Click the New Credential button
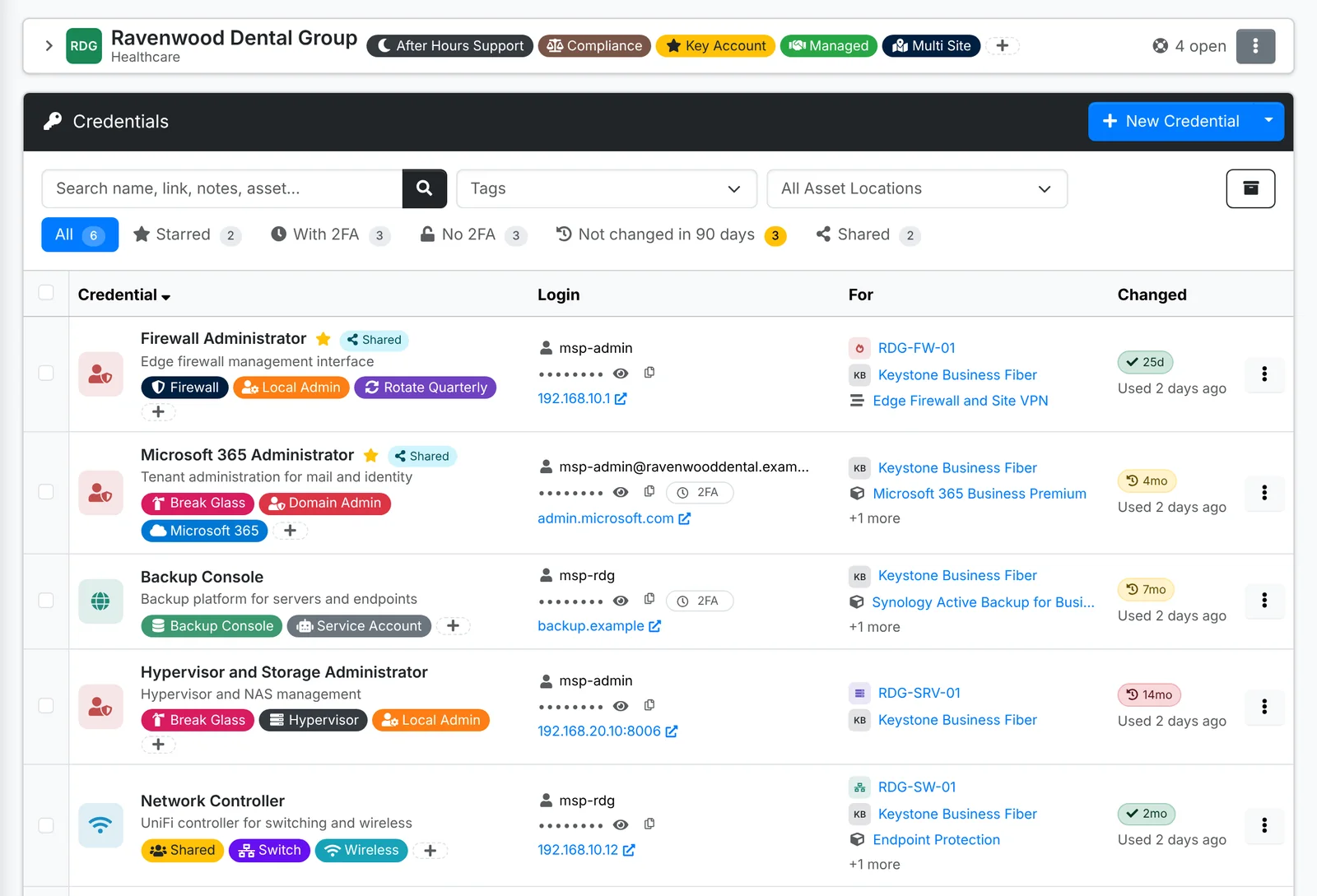Viewport: 1317px width, 896px height. (x=1171, y=121)
